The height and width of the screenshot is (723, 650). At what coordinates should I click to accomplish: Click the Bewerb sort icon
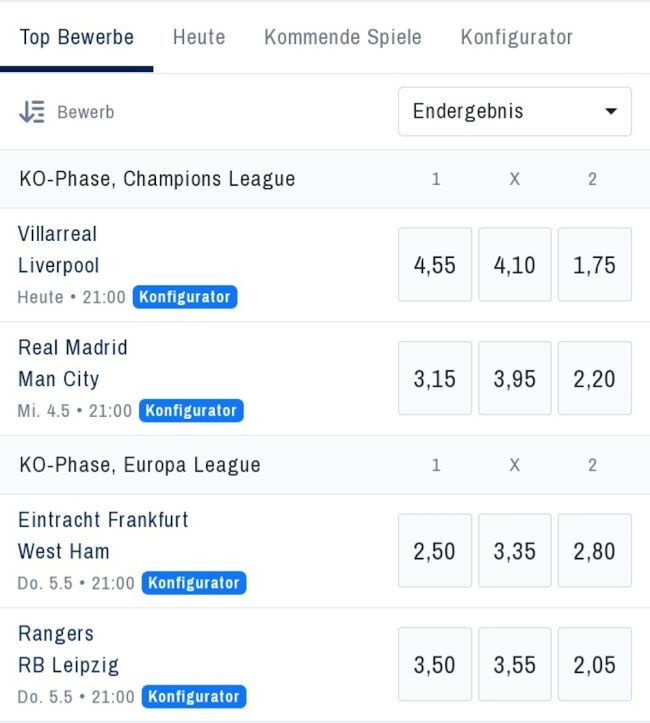[32, 112]
